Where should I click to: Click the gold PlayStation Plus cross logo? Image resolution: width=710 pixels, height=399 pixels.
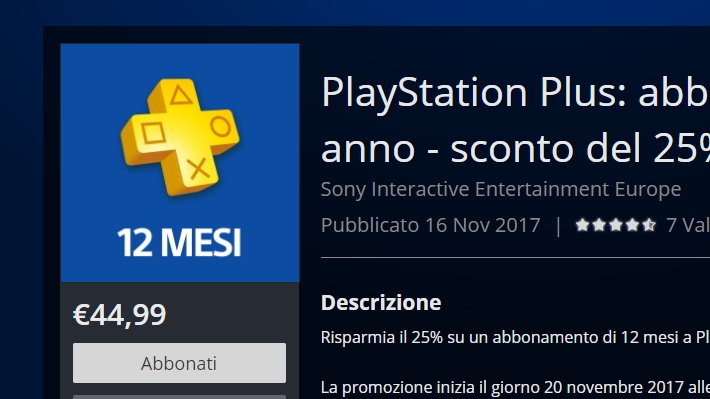coord(180,137)
